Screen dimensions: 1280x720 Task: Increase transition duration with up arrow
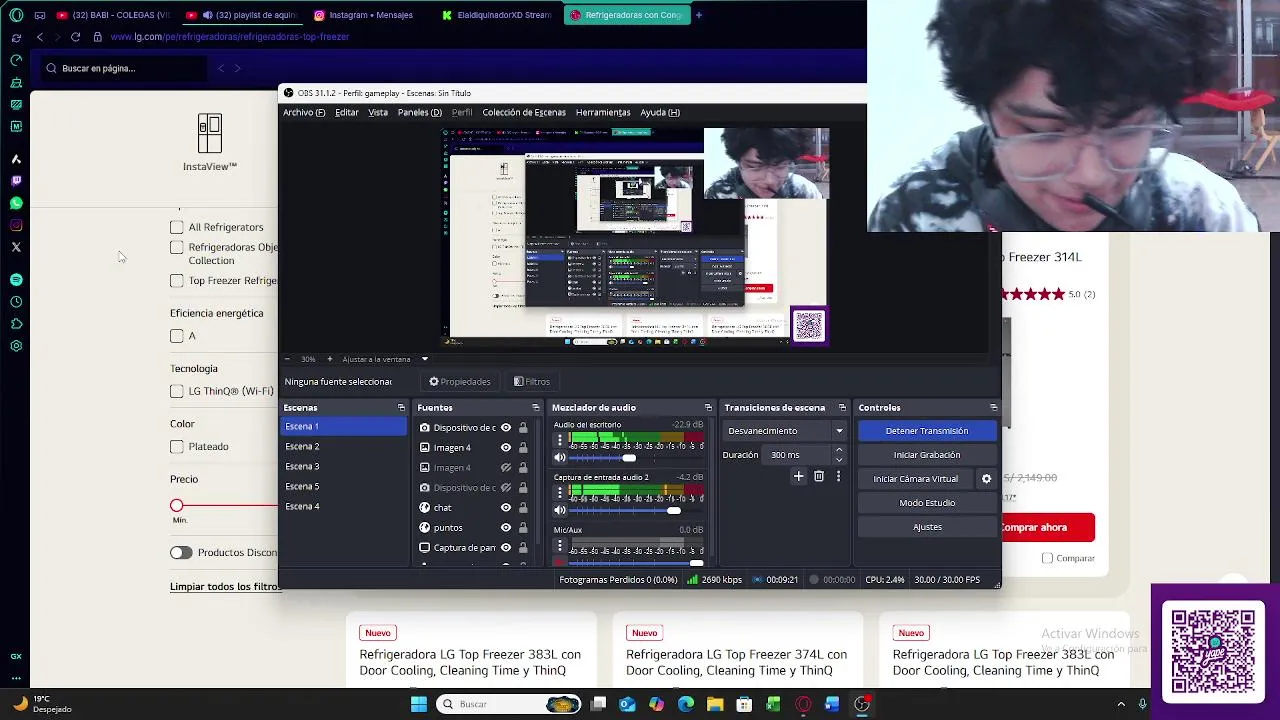[x=839, y=450]
